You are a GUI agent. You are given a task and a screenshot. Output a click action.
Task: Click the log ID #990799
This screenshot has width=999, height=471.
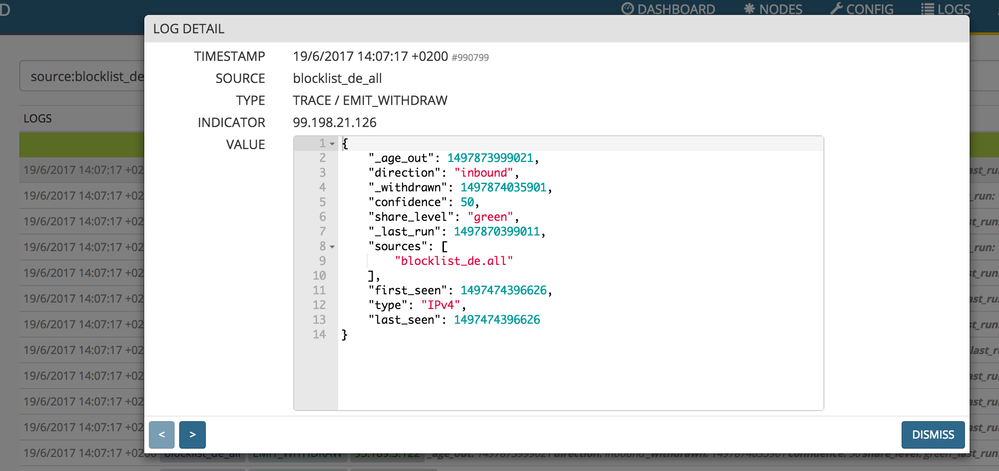(x=470, y=57)
